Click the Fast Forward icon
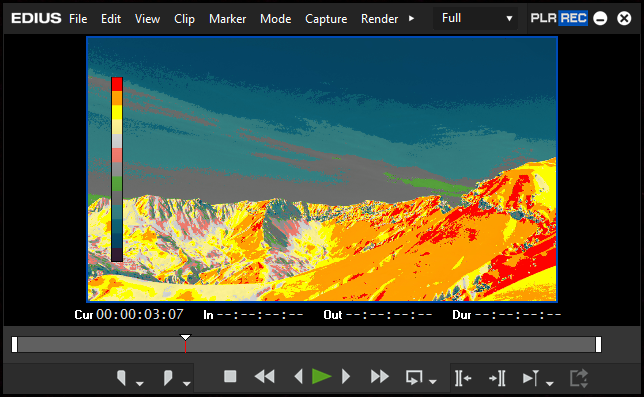This screenshot has height=397, width=644. 380,377
